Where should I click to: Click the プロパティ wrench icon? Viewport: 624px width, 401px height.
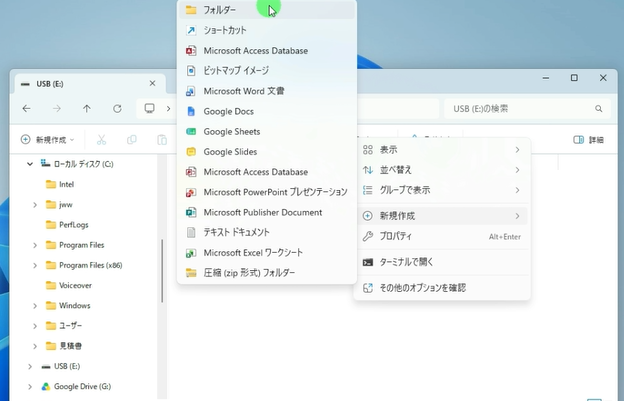[368, 236]
